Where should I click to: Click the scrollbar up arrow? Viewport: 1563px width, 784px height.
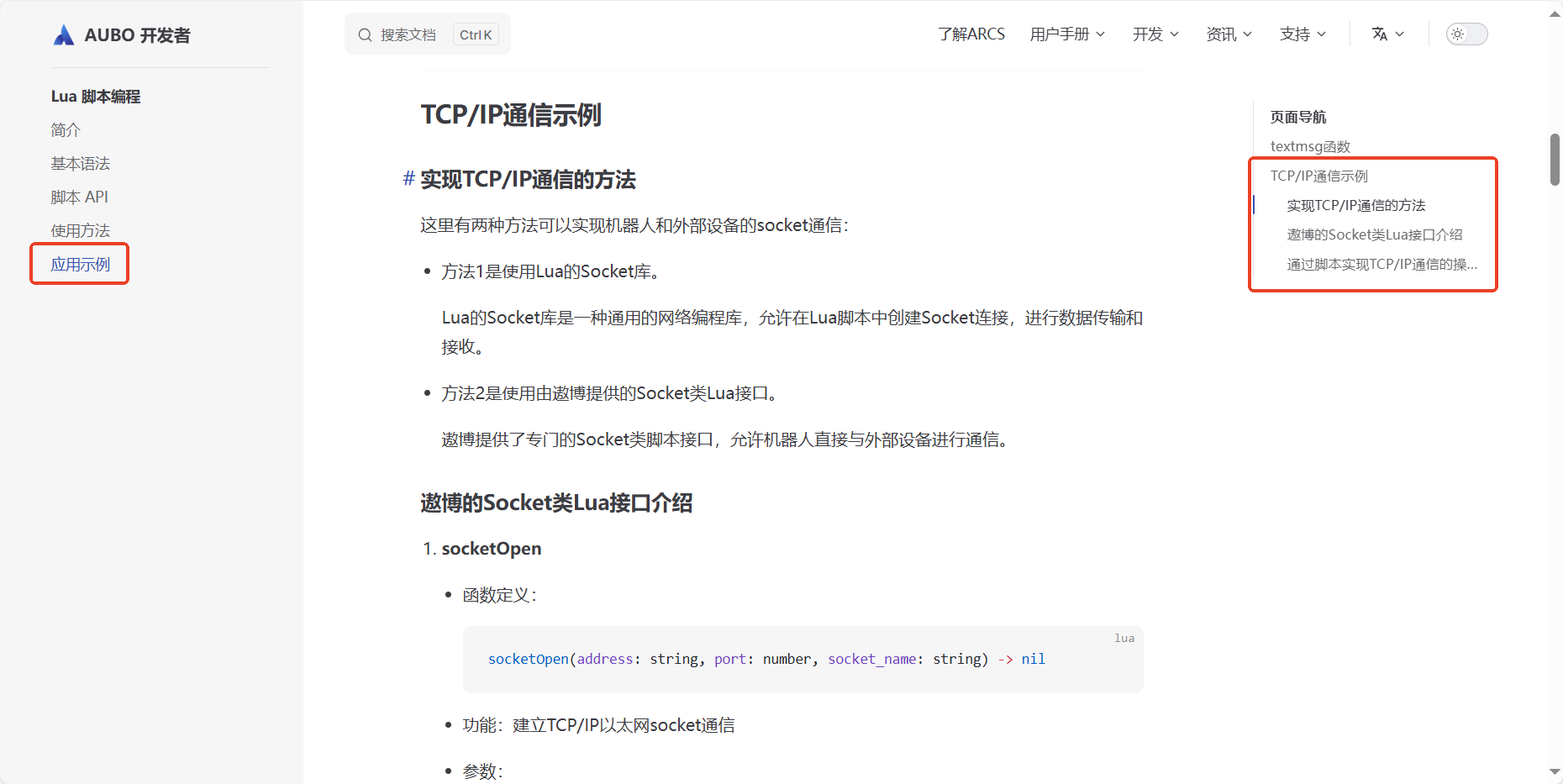click(x=1555, y=13)
